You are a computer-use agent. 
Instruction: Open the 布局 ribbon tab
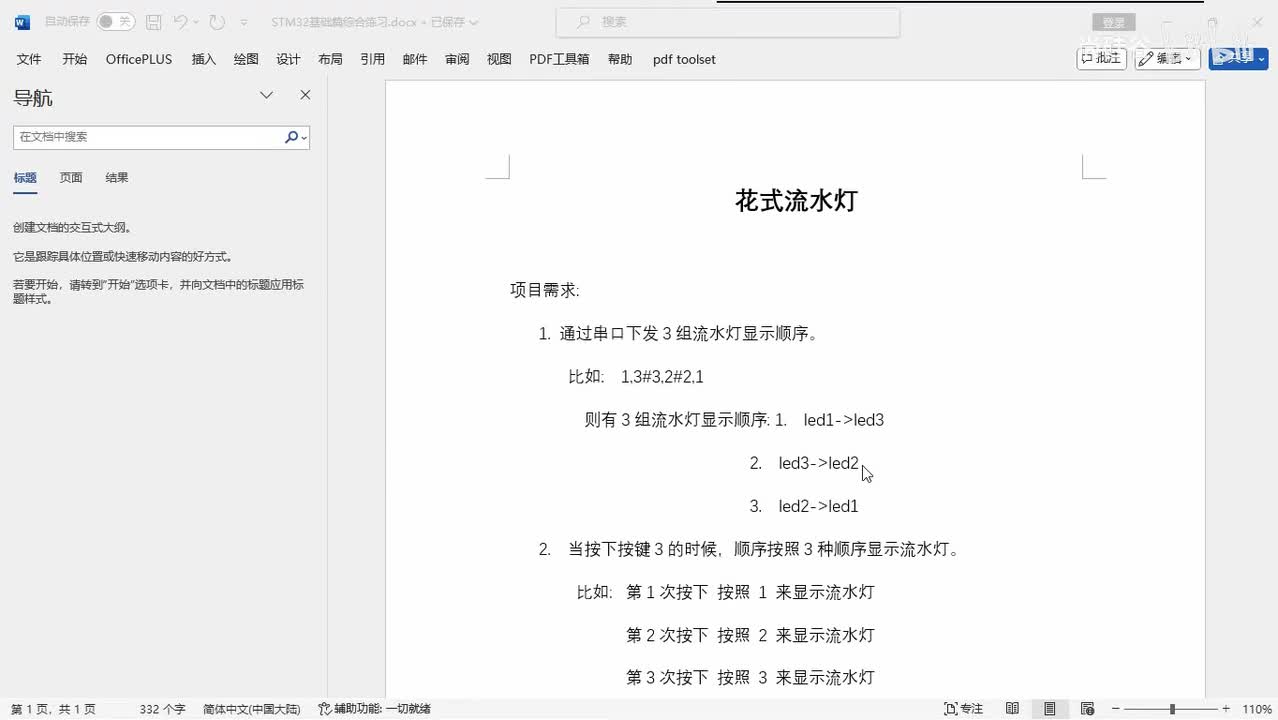pos(330,59)
